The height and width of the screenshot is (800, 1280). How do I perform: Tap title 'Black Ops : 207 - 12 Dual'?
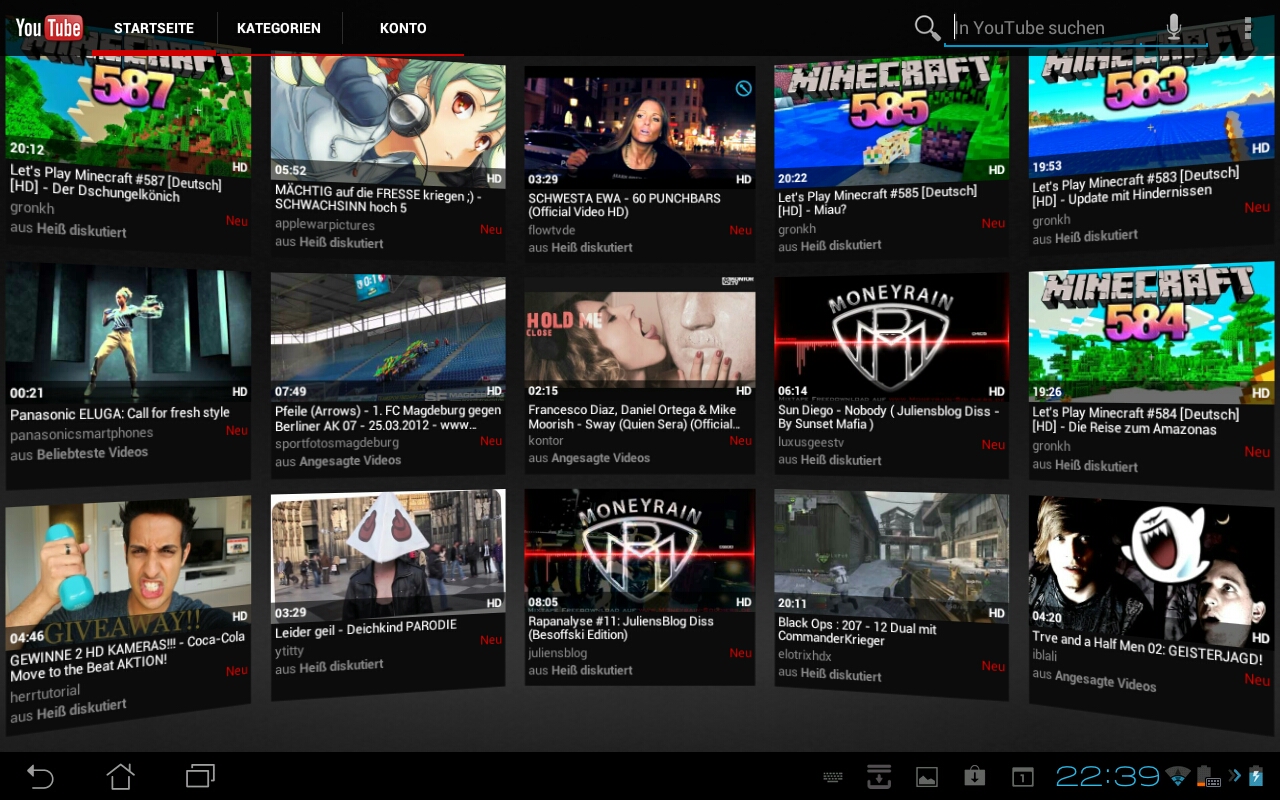pos(857,630)
